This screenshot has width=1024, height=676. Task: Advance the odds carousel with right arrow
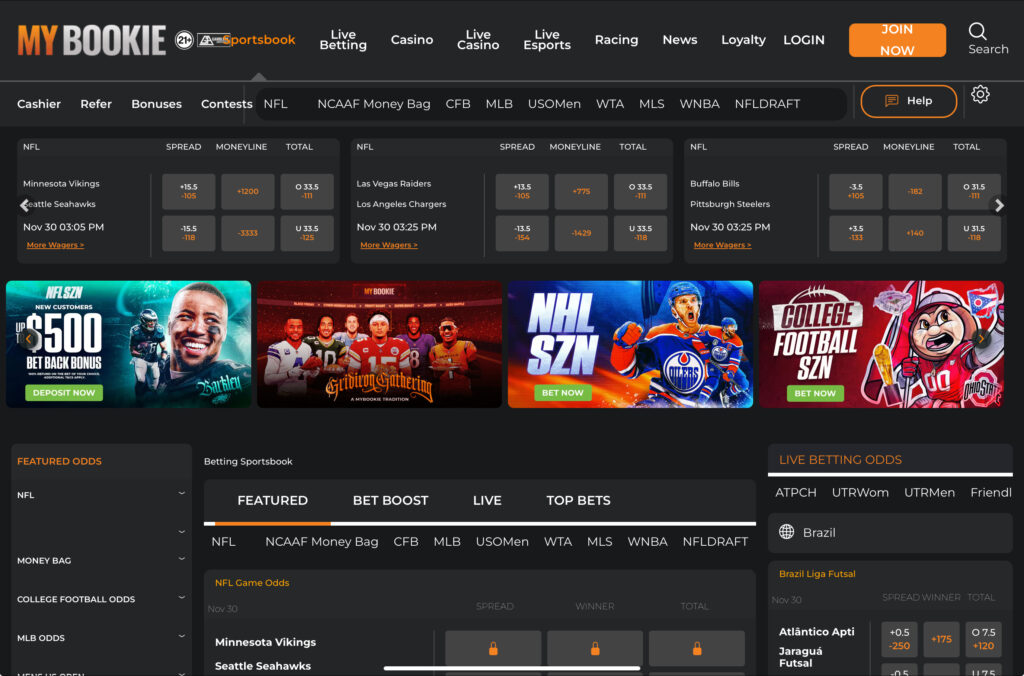pyautogui.click(x=999, y=205)
